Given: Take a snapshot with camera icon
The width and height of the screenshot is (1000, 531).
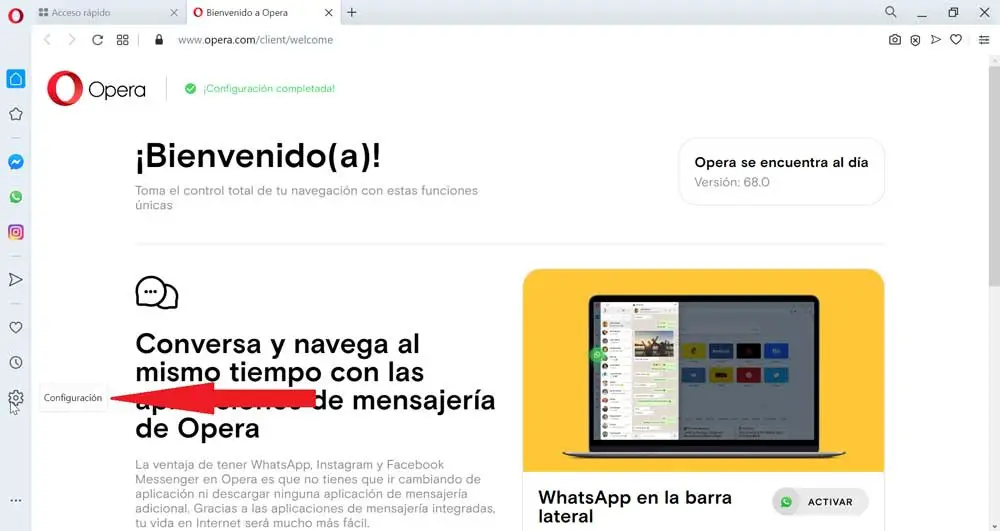Looking at the screenshot, I should [895, 40].
